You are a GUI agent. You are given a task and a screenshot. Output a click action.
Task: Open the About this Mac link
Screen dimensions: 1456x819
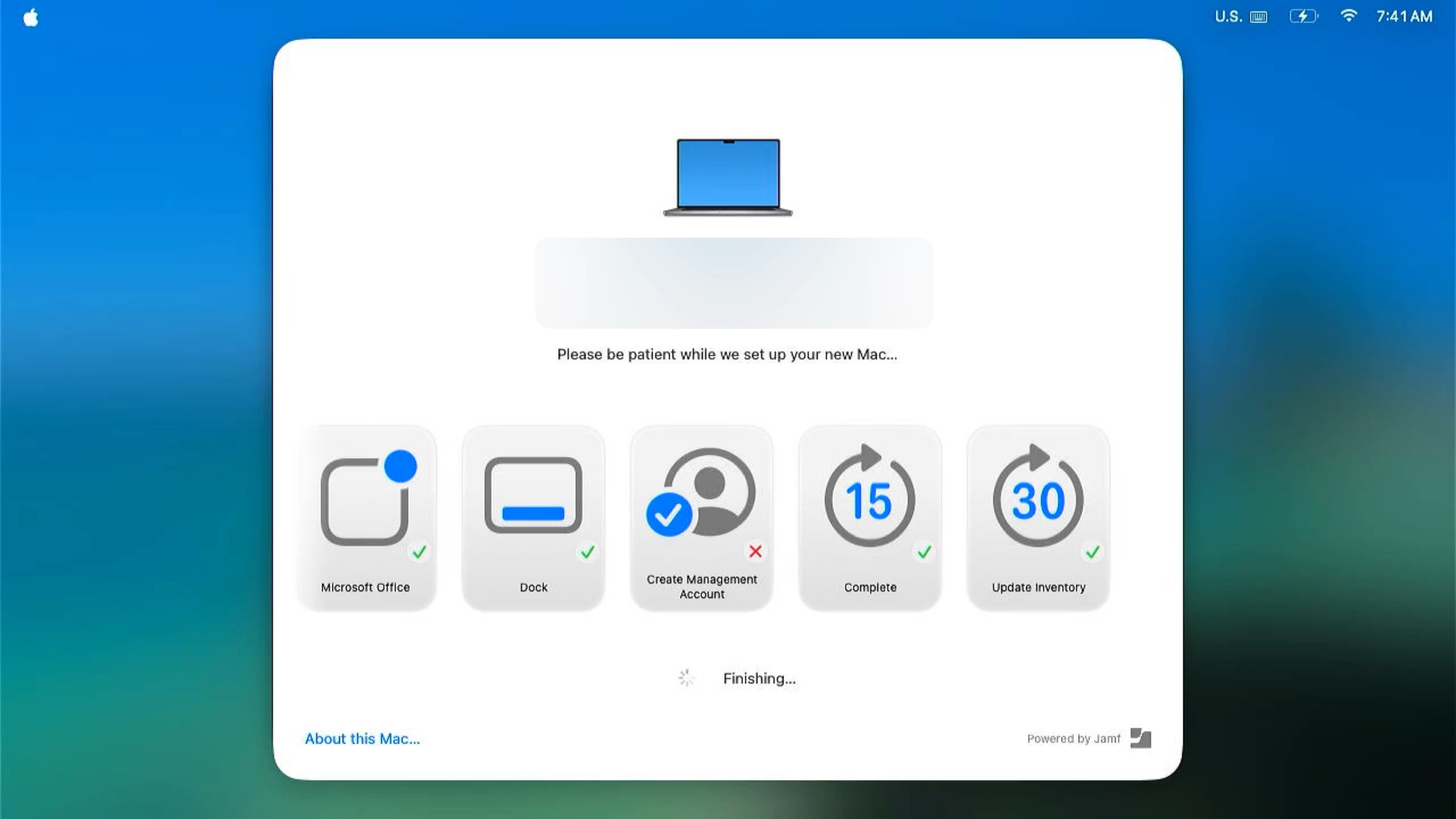362,739
